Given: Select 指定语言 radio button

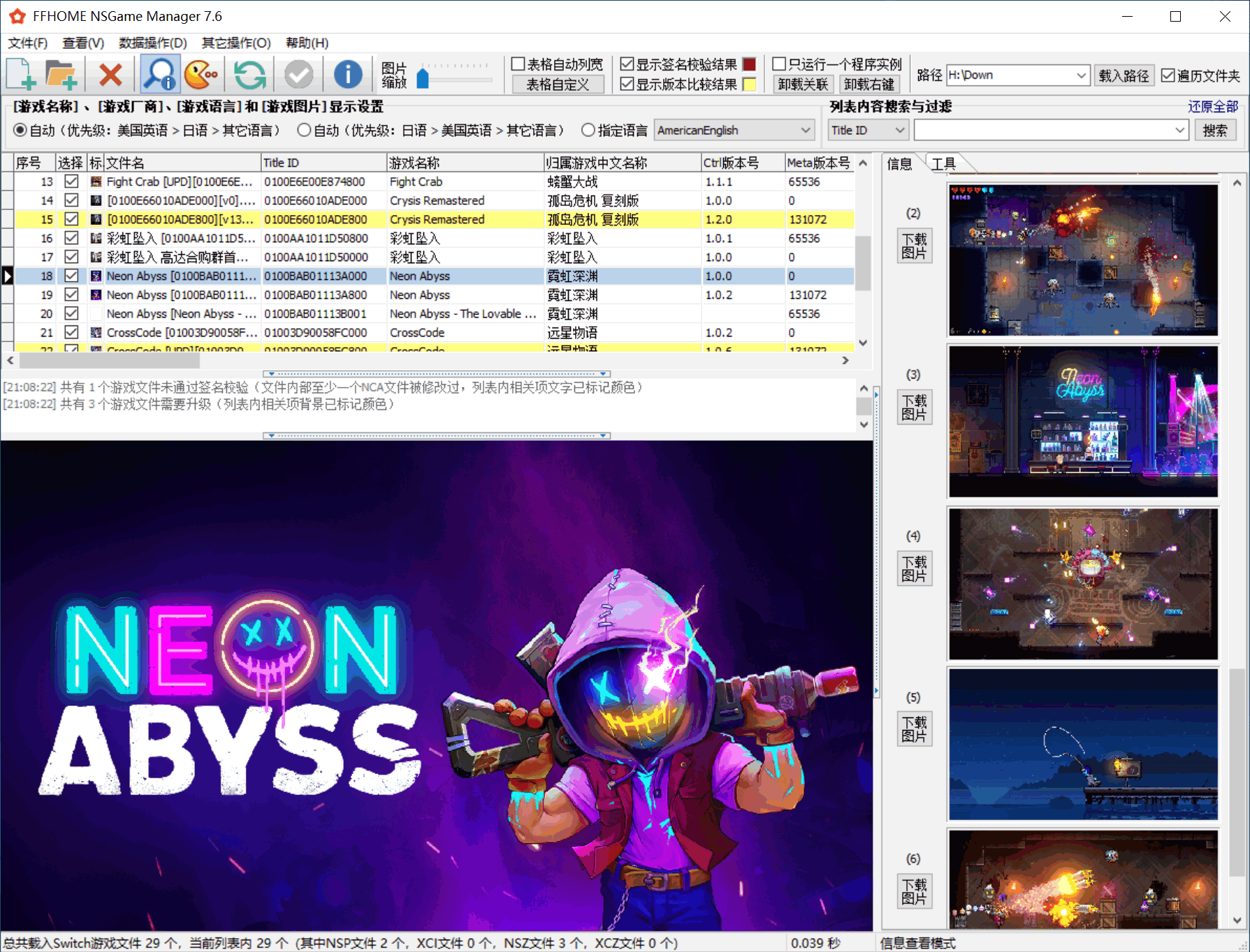Looking at the screenshot, I should click(x=588, y=130).
